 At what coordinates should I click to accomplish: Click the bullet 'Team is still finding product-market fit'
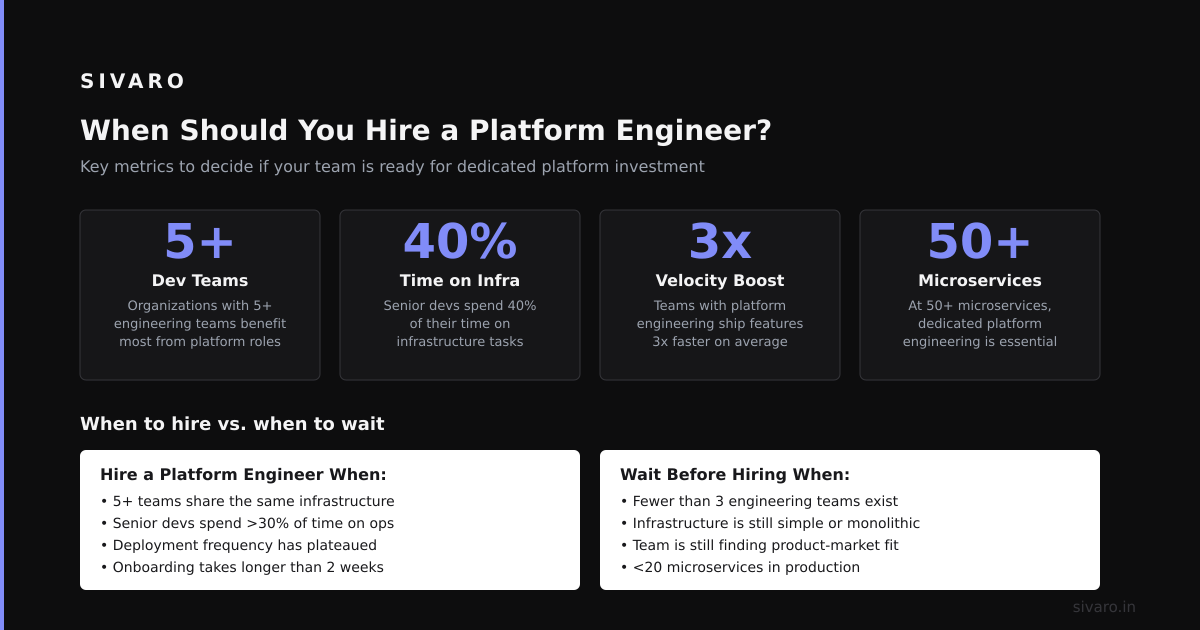point(759,545)
